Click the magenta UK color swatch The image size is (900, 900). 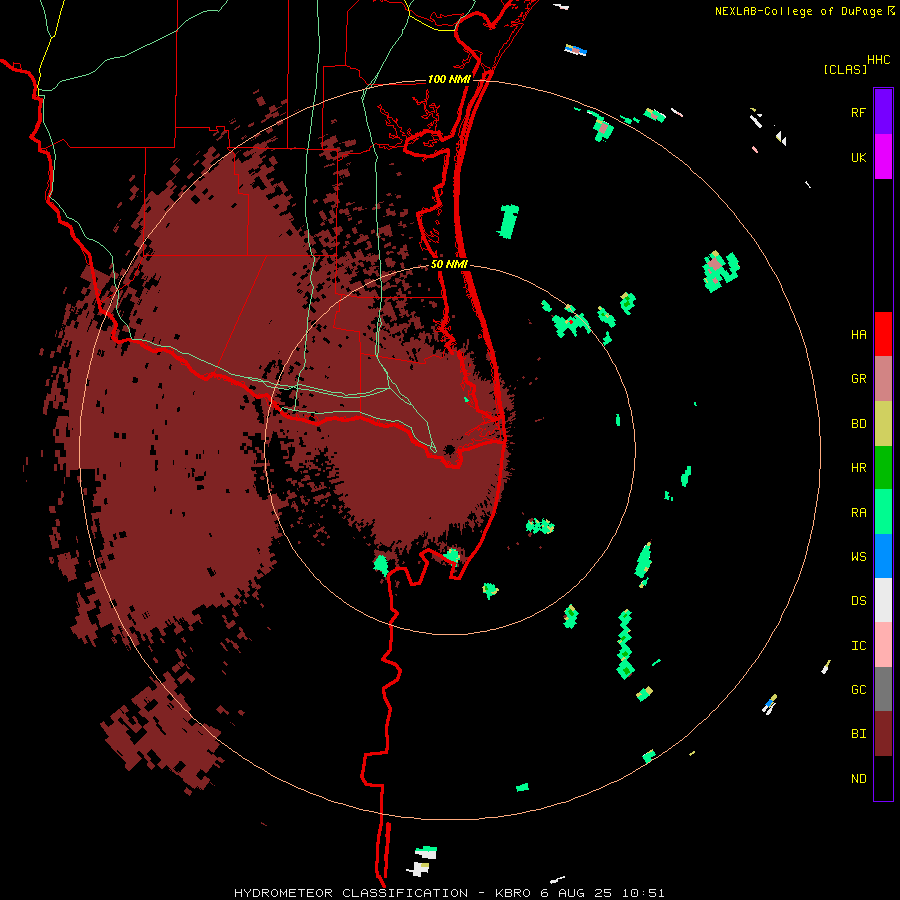click(x=883, y=157)
